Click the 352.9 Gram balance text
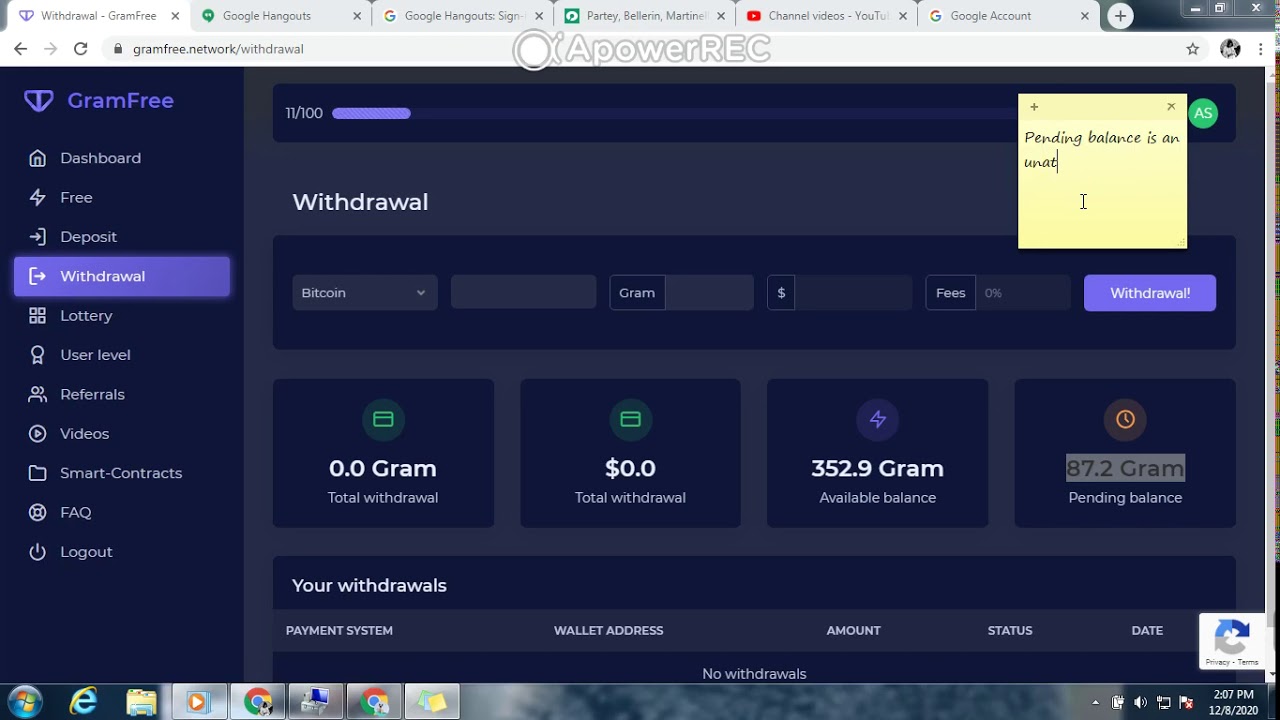 877,468
